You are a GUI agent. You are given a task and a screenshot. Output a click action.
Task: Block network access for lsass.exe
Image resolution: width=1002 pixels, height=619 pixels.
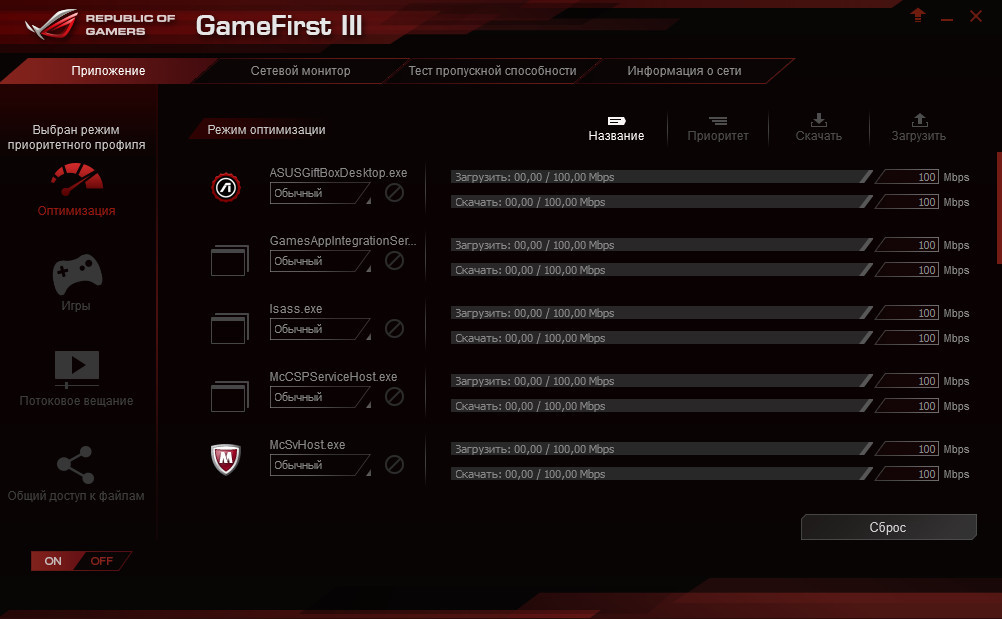coord(394,328)
